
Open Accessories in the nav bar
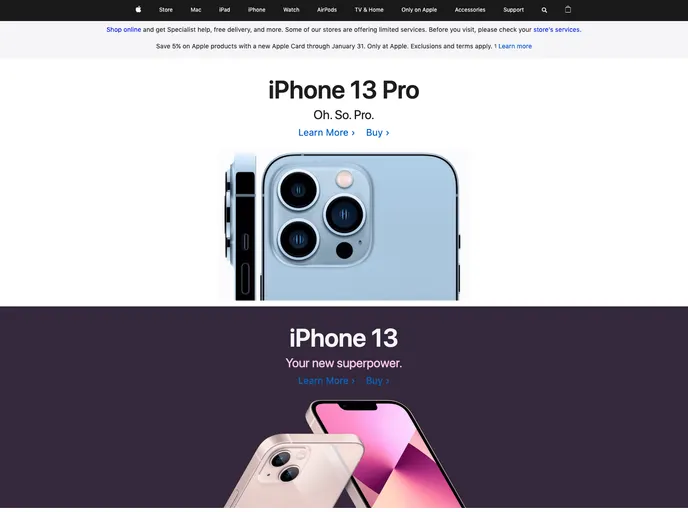[470, 10]
